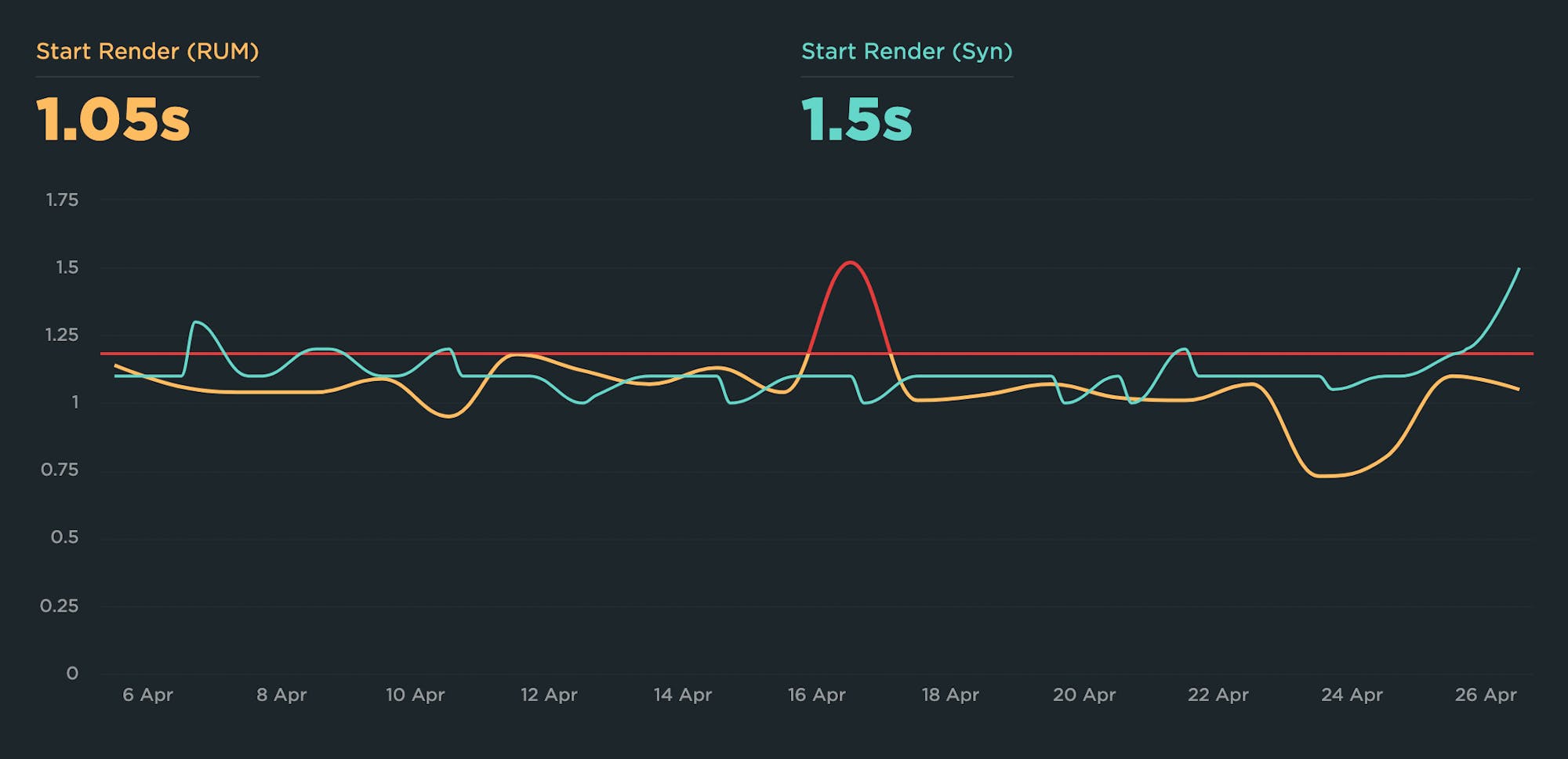Click the 6 Apr x-axis label
Image resolution: width=1568 pixels, height=759 pixels.
tap(147, 695)
